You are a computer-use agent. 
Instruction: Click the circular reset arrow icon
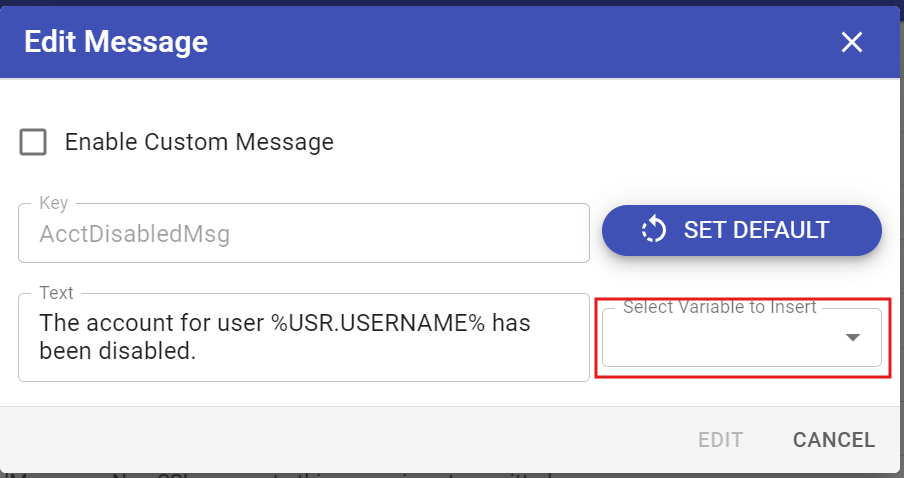click(x=654, y=230)
